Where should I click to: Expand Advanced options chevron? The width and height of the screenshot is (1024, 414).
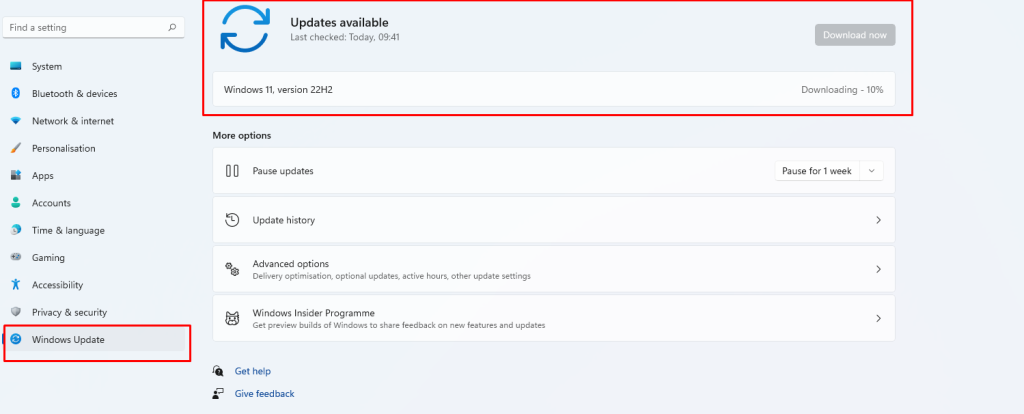click(x=878, y=269)
